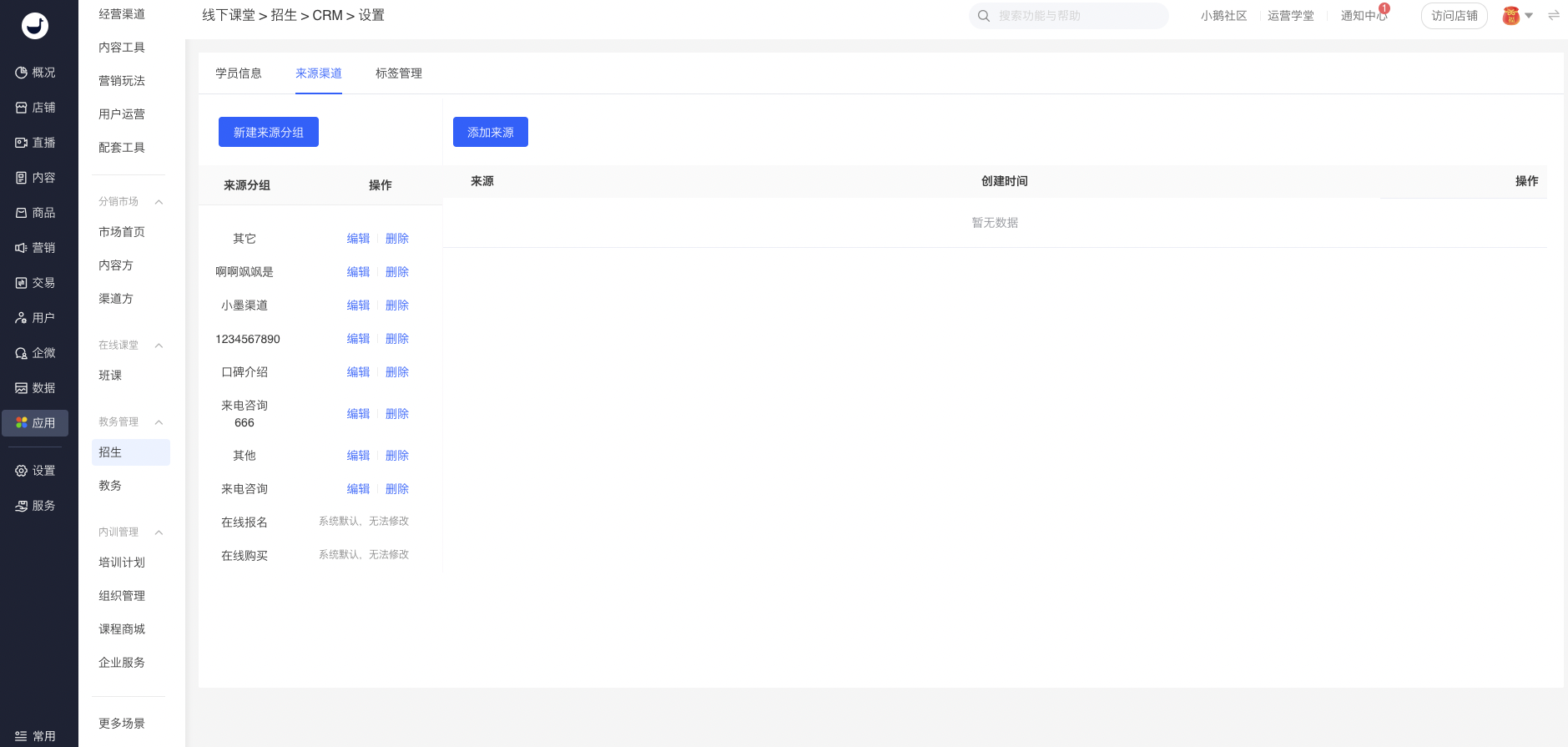Collapse the 教务管理 section
1568x747 pixels.
coord(159,422)
